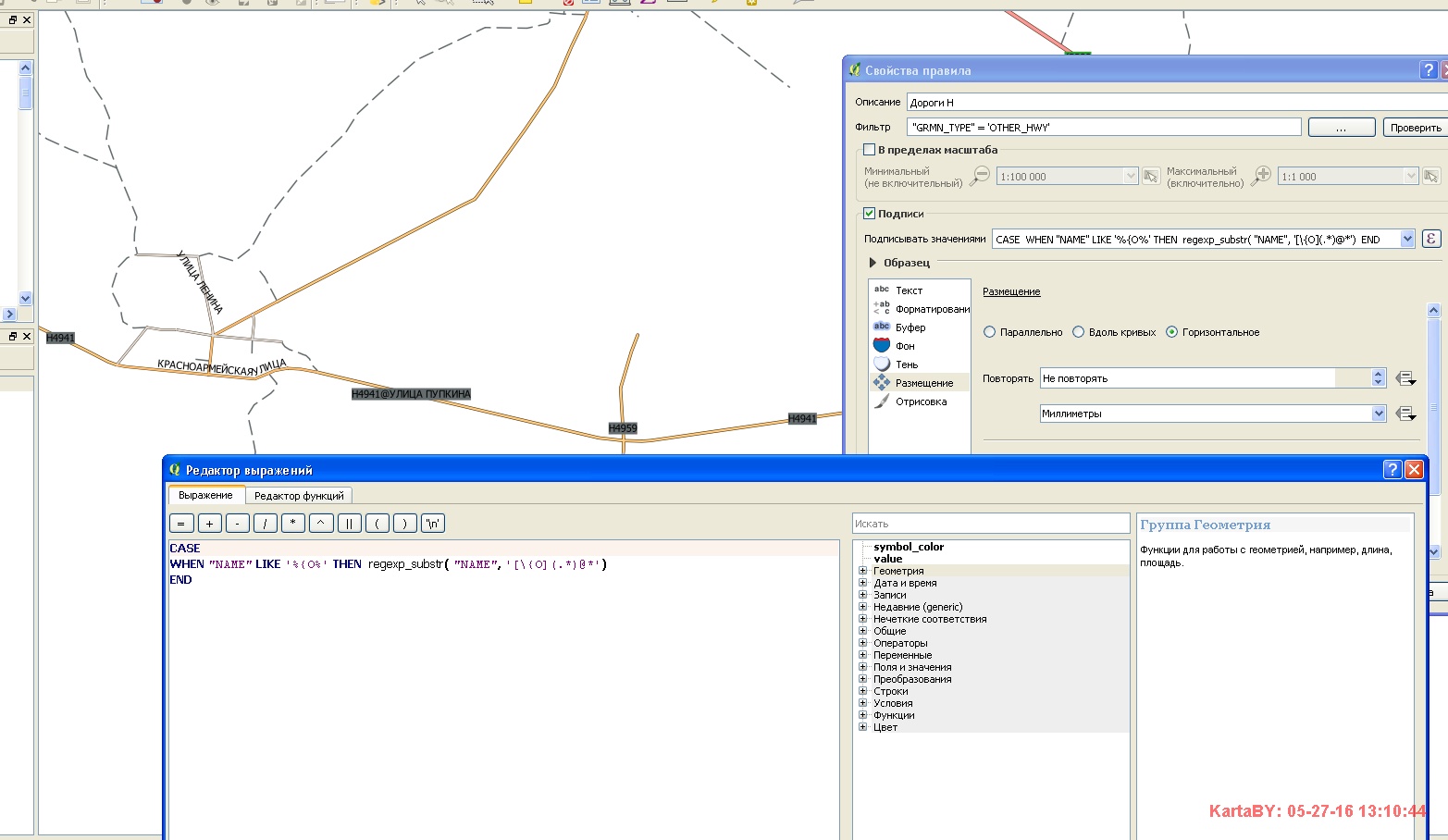1448x840 pixels.
Task: Switch to the Редактор функций tab
Action: pos(298,495)
